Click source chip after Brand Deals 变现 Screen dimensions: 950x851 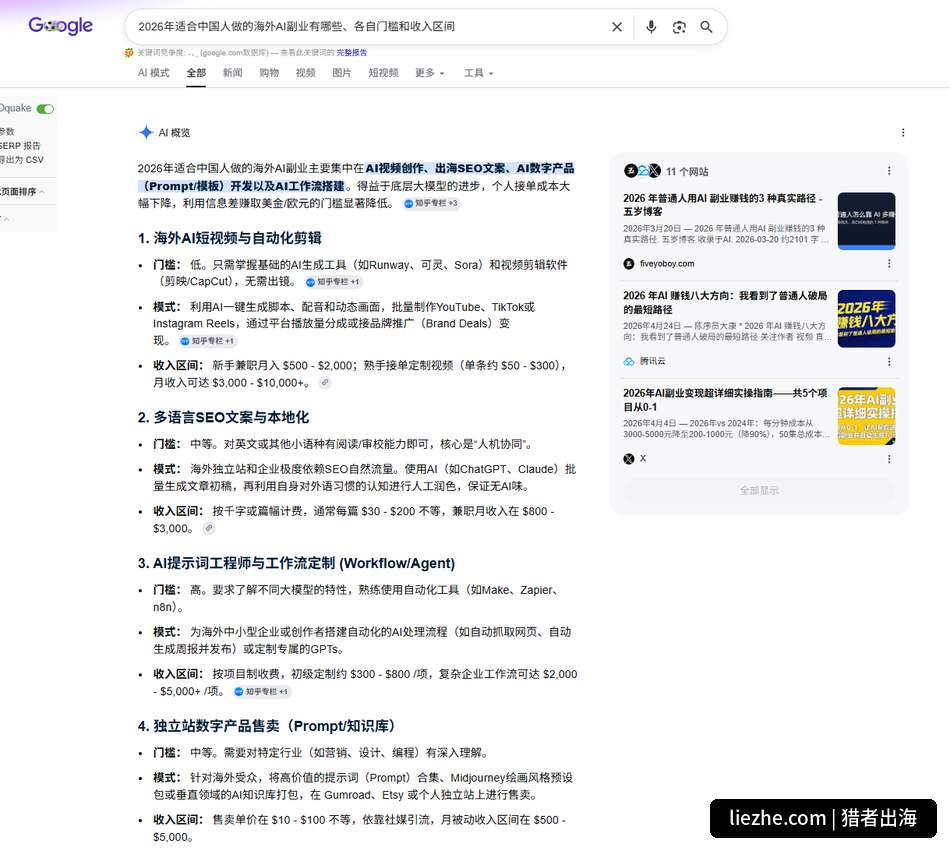pos(207,341)
